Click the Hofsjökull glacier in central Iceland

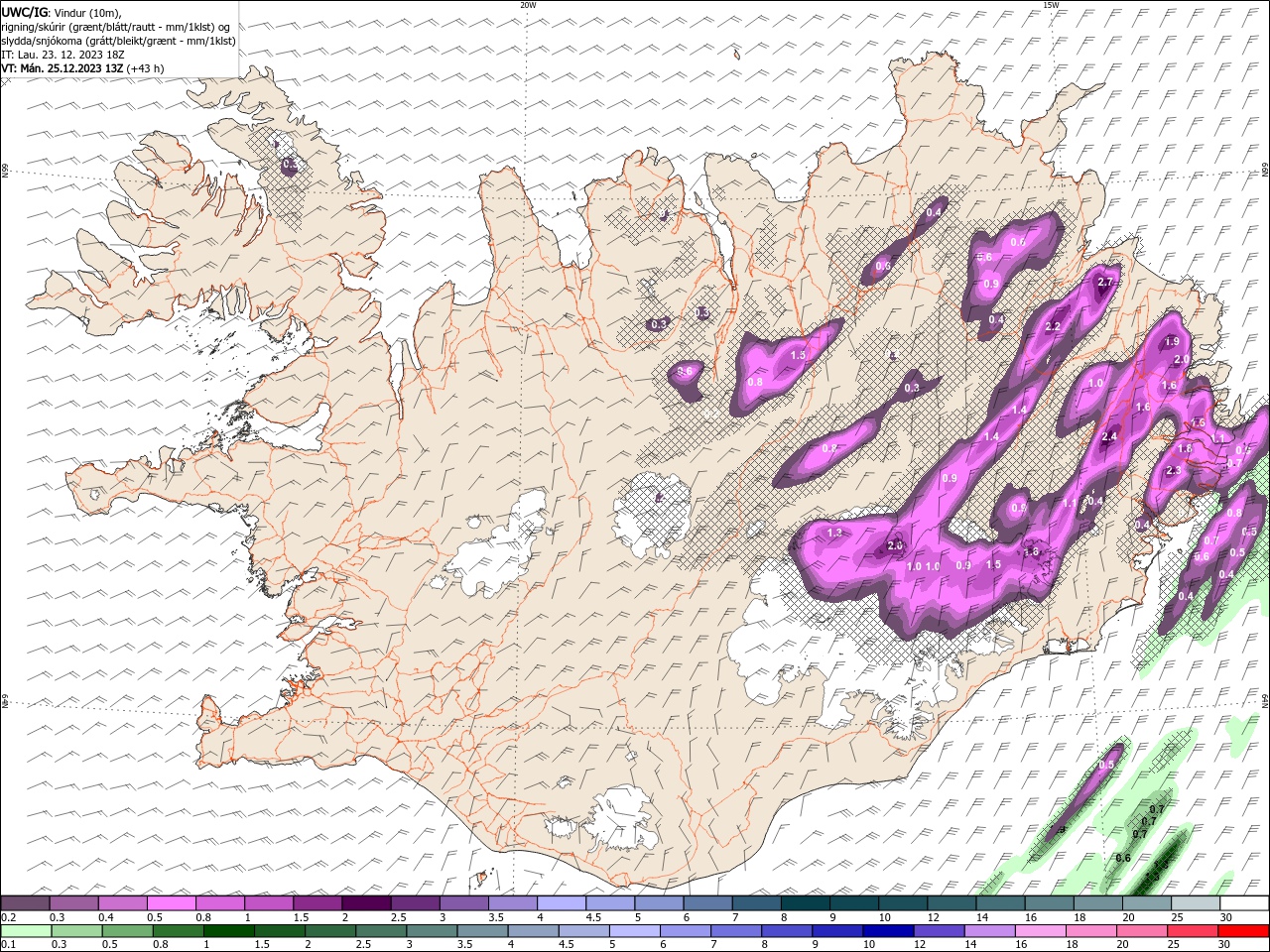point(652,515)
